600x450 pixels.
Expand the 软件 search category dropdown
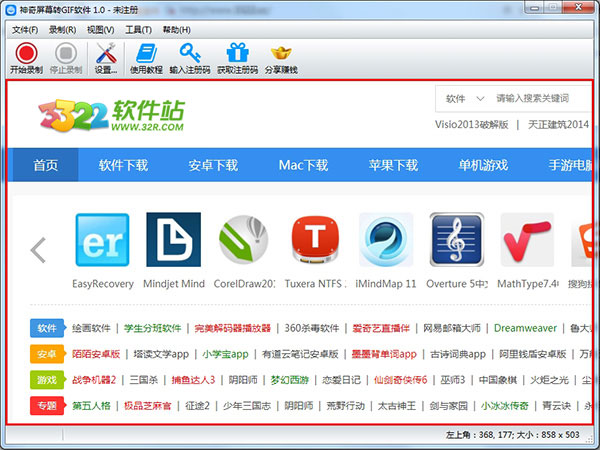[465, 99]
